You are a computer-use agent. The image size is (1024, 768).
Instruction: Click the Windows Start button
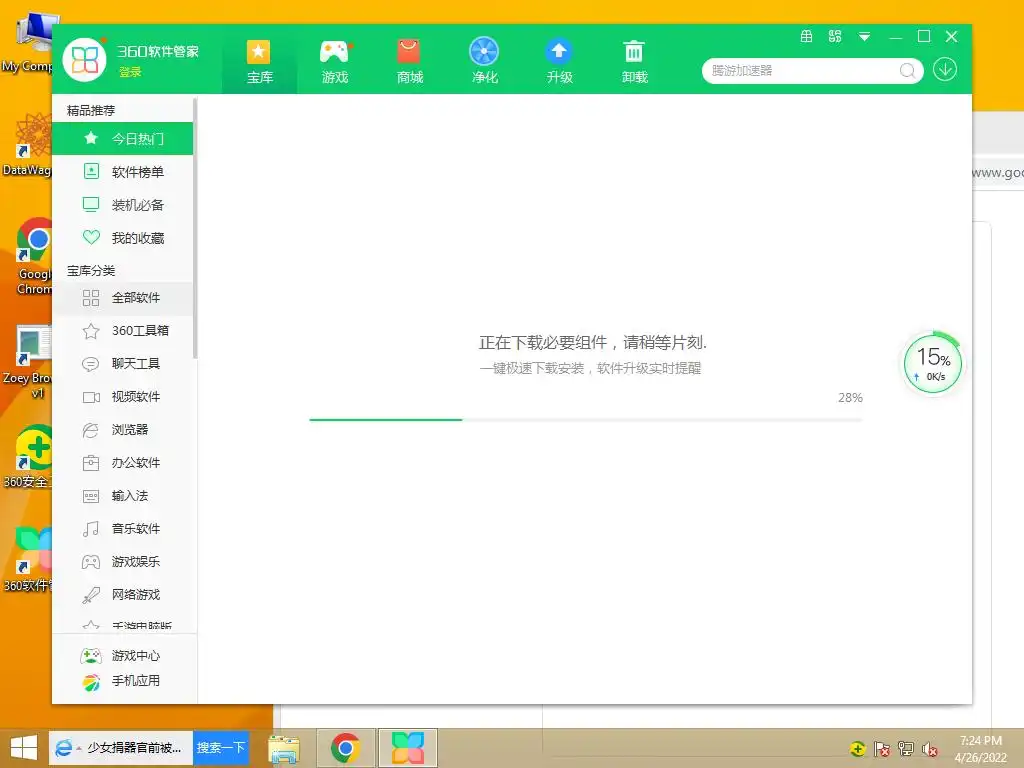click(x=24, y=748)
